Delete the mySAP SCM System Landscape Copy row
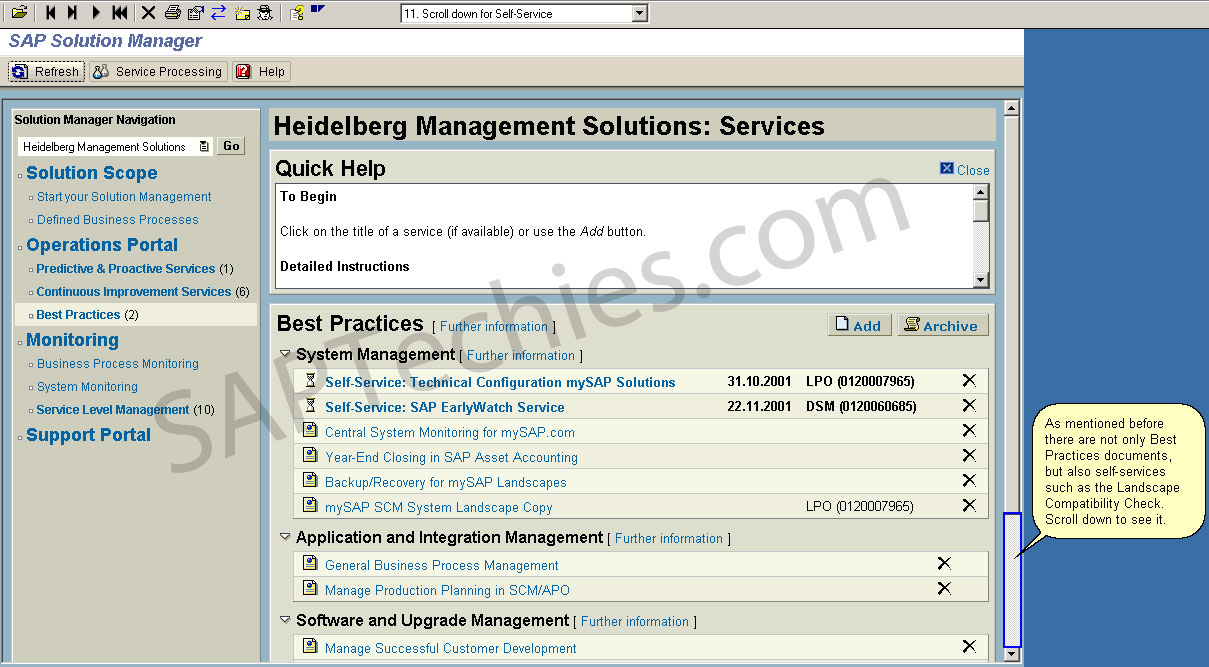The image size is (1209, 667). coord(968,505)
